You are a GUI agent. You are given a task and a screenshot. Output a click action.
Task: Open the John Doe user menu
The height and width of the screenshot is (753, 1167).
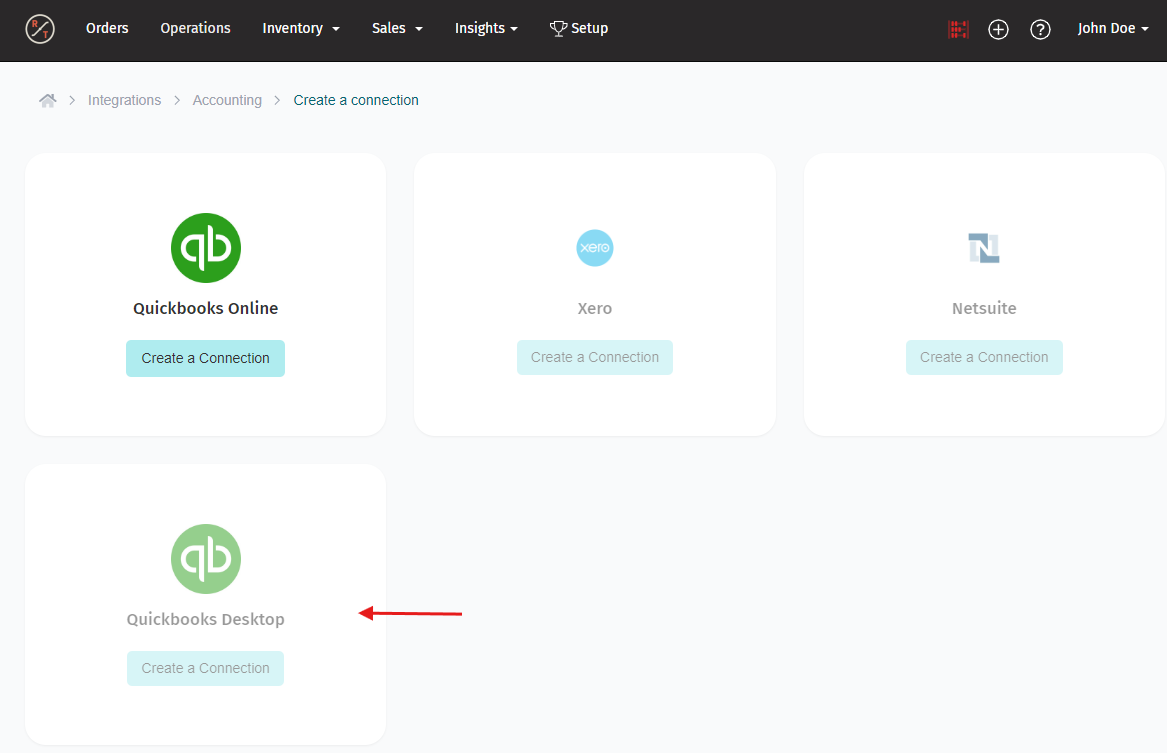[x=1113, y=28]
